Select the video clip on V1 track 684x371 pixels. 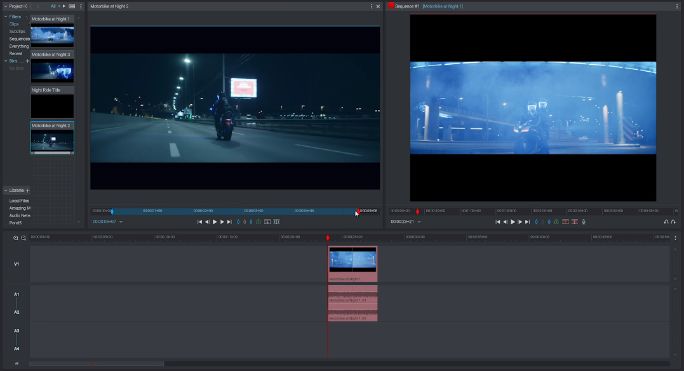(x=352, y=264)
